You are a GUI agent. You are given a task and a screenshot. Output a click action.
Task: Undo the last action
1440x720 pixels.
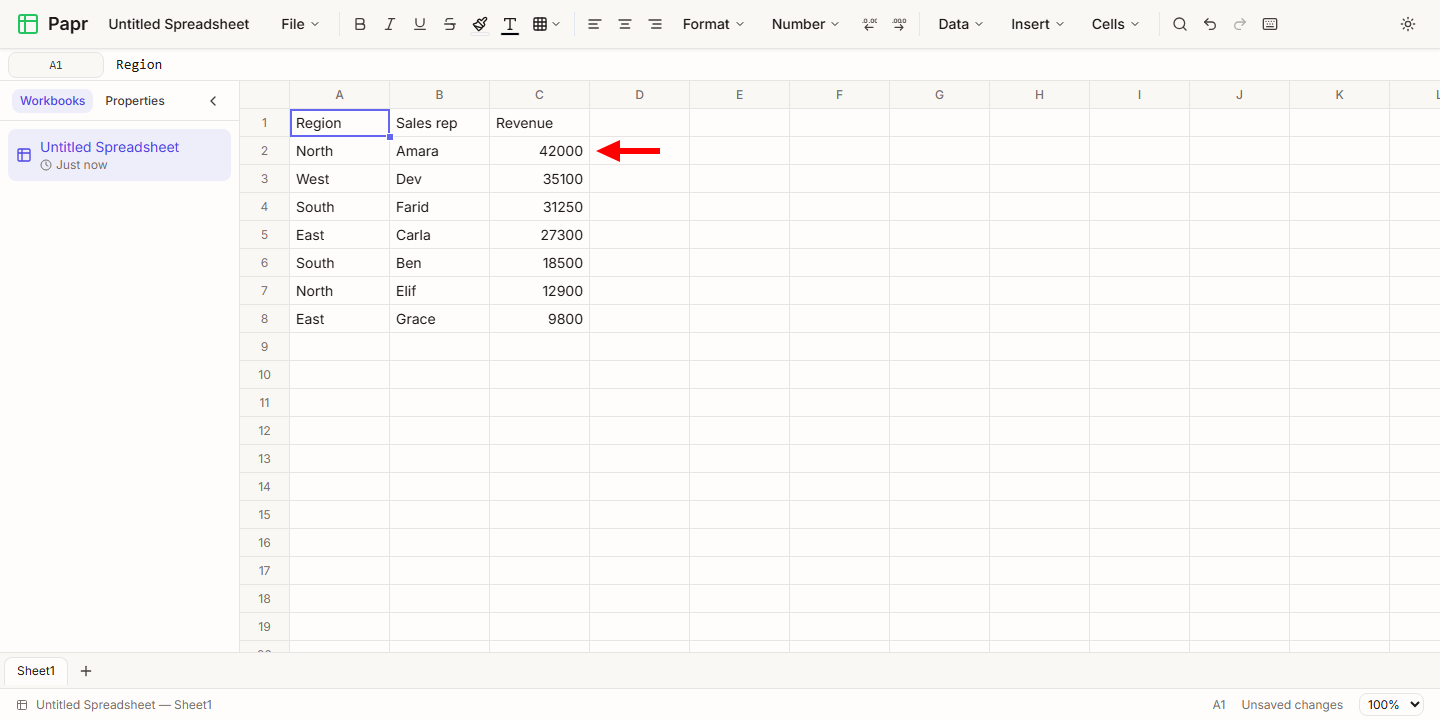pos(1210,24)
